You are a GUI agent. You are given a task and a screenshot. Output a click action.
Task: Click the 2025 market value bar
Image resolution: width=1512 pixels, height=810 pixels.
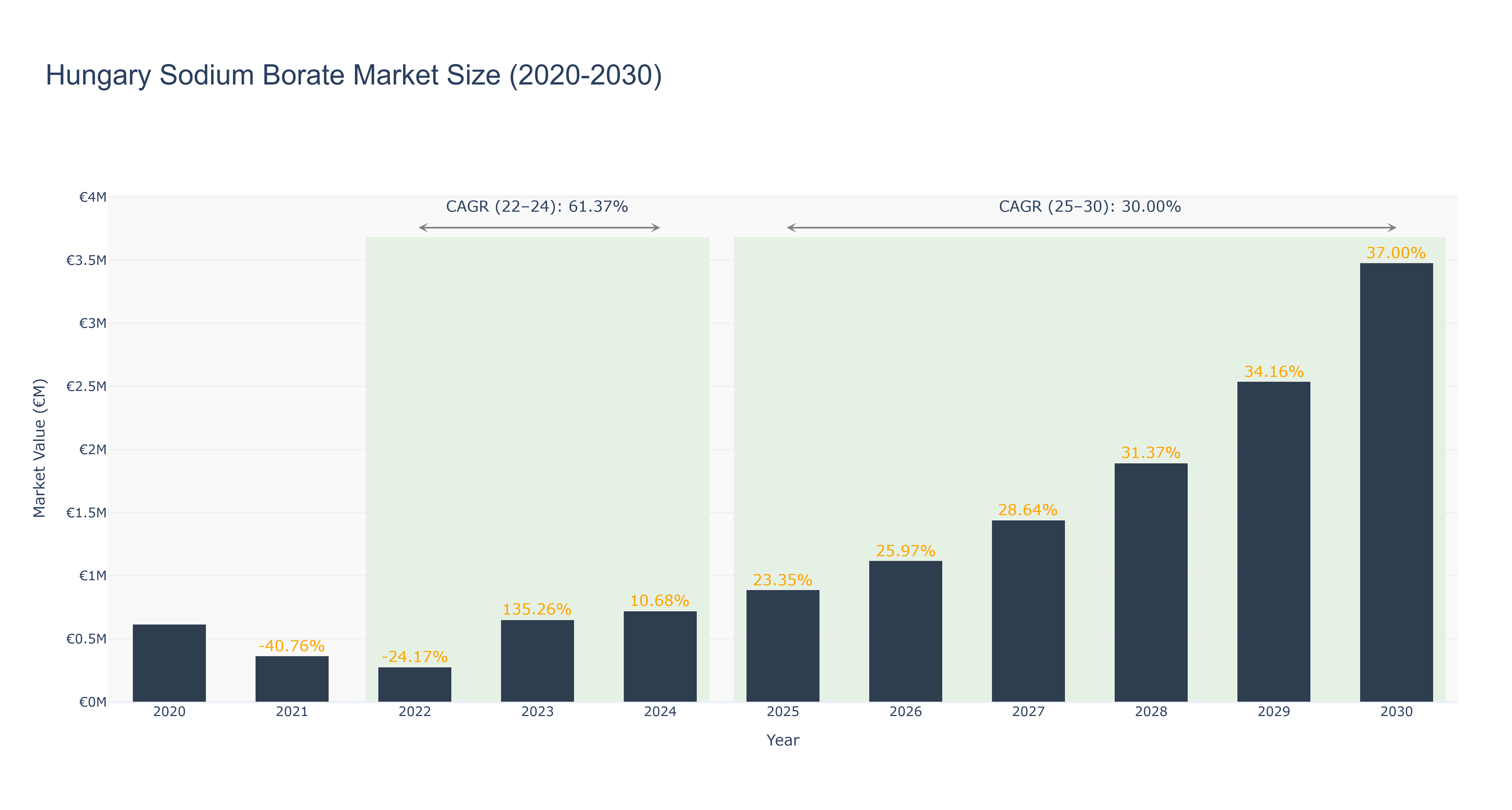[x=782, y=646]
